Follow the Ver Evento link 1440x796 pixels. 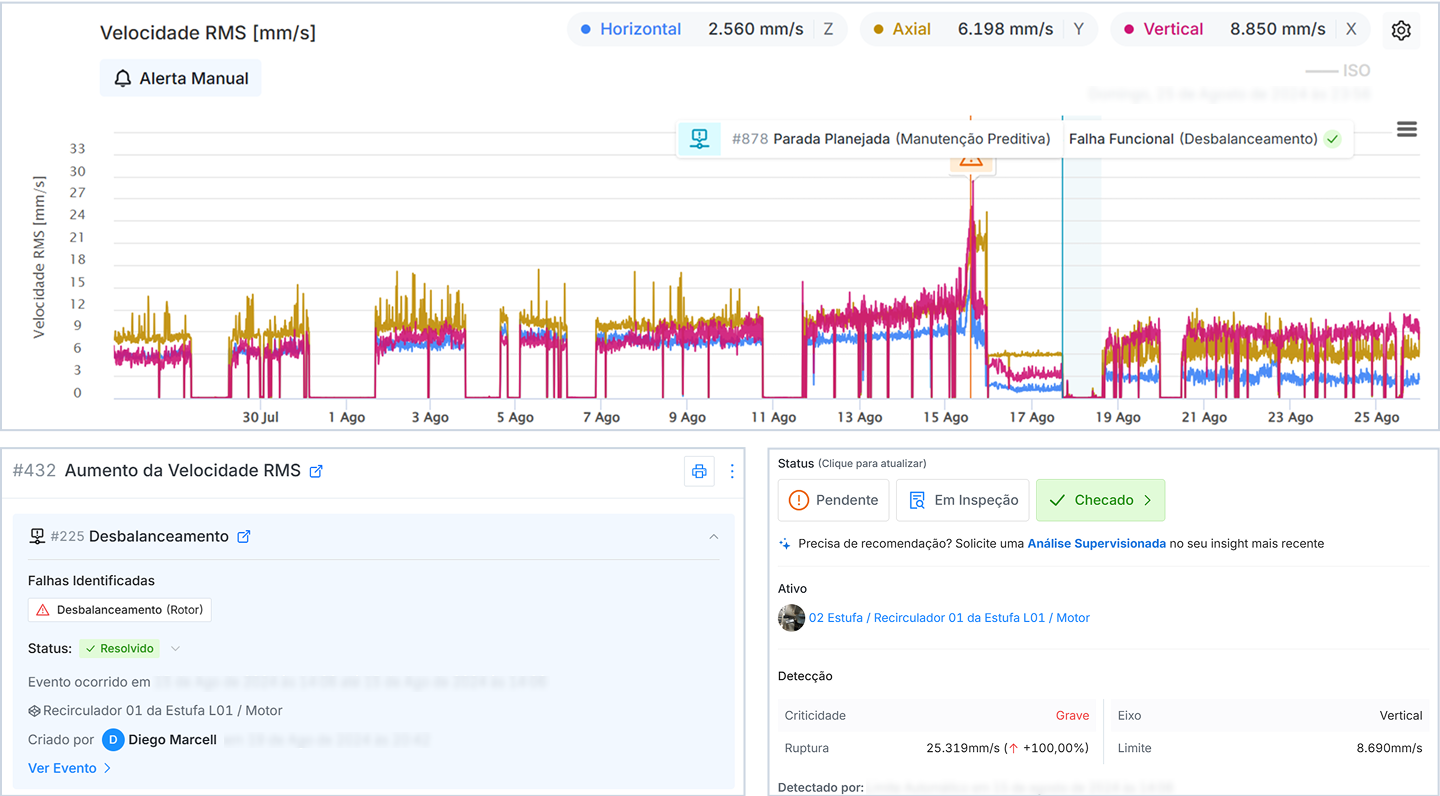point(70,768)
